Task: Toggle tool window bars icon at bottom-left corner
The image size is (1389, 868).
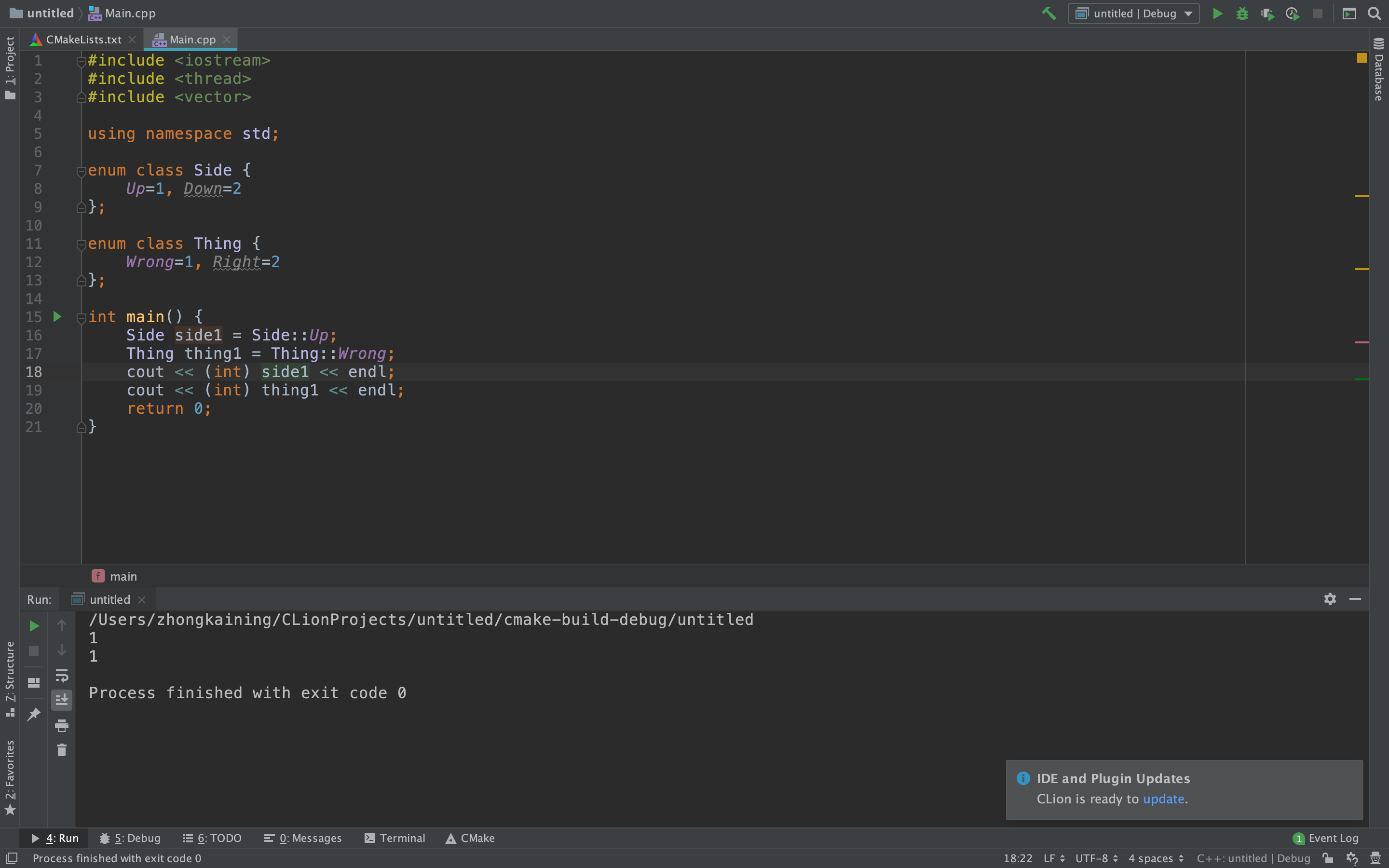Action: 11,858
